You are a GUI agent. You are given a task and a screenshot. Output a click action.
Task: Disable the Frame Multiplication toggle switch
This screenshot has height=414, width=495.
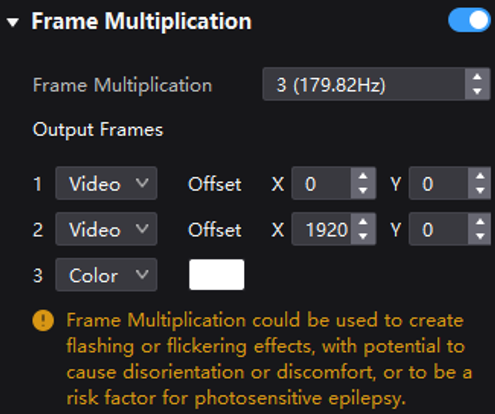point(469,20)
